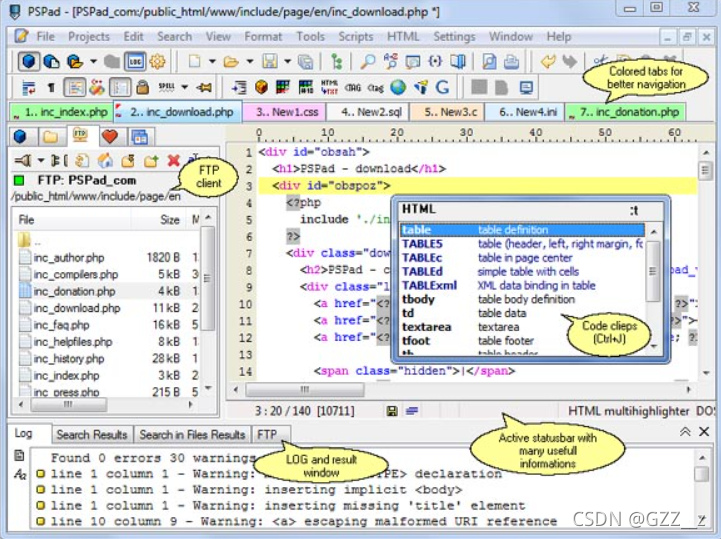The width and height of the screenshot is (721, 539).
Task: Open the Scripts menu
Action: click(355, 36)
